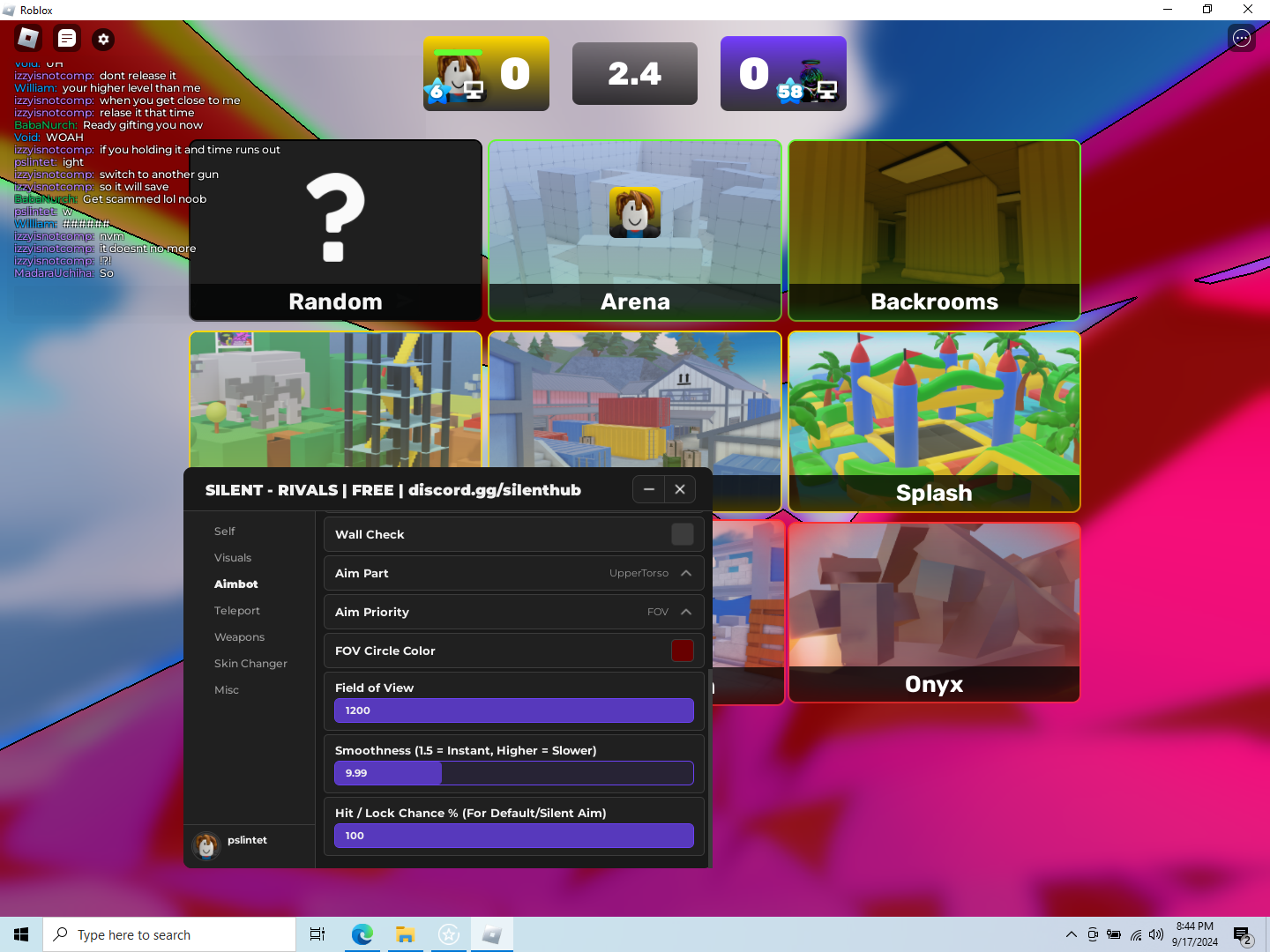Open the three-dots more options button
Viewport: 1270px width, 952px height.
pyautogui.click(x=1242, y=38)
